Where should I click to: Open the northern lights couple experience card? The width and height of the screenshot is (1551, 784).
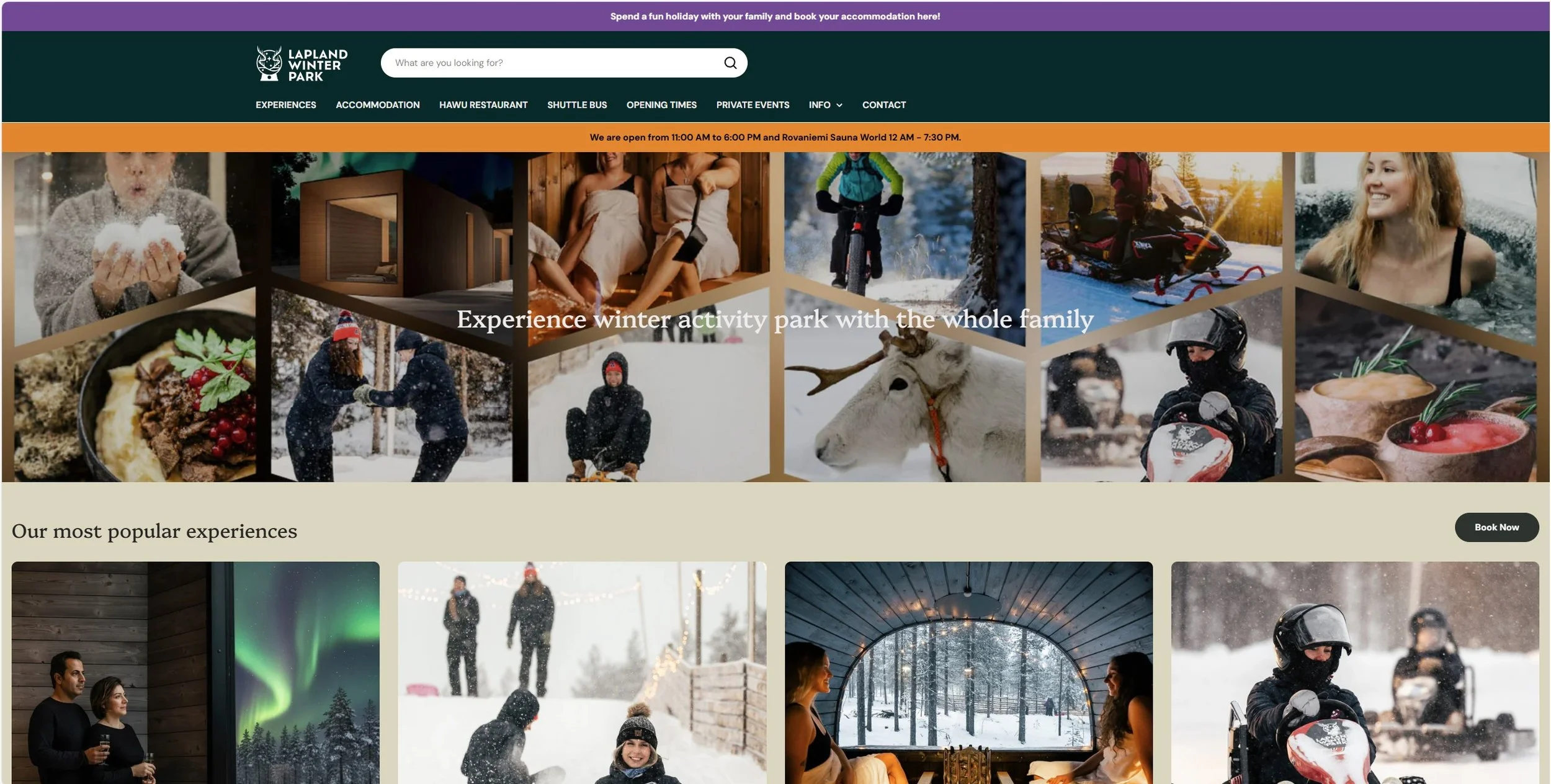[195, 672]
